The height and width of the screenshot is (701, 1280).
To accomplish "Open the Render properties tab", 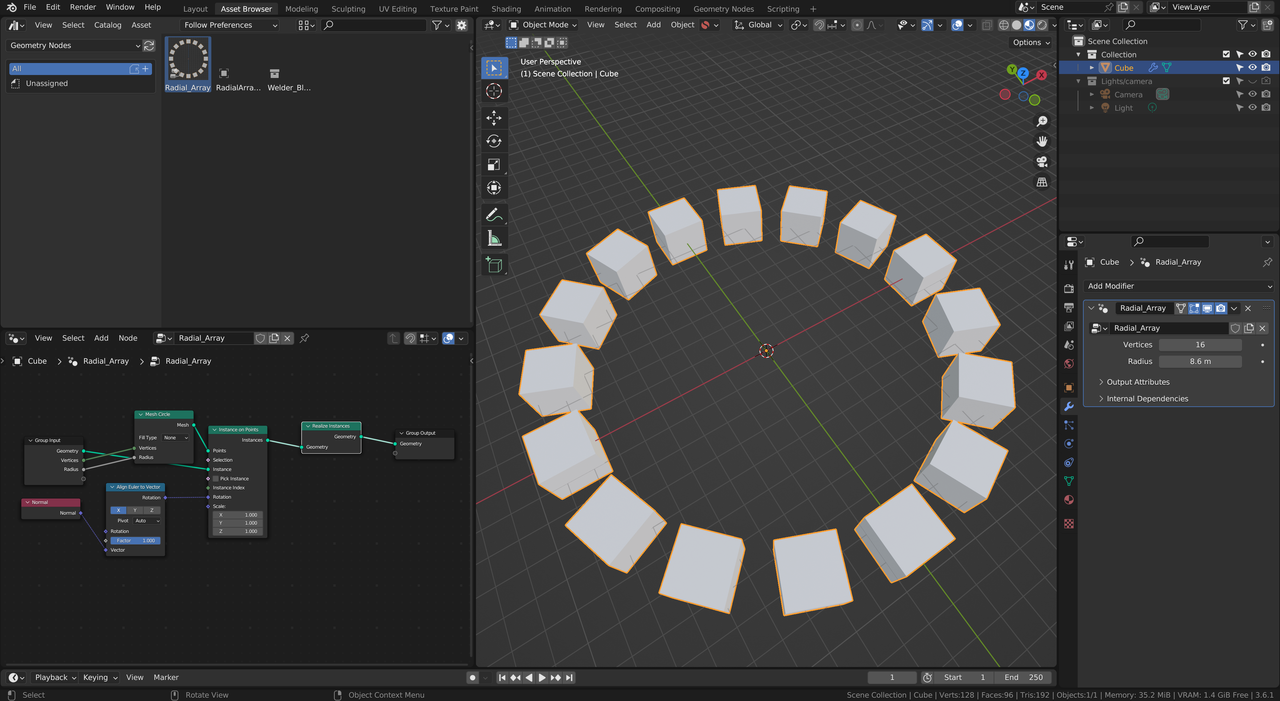I will [1069, 289].
